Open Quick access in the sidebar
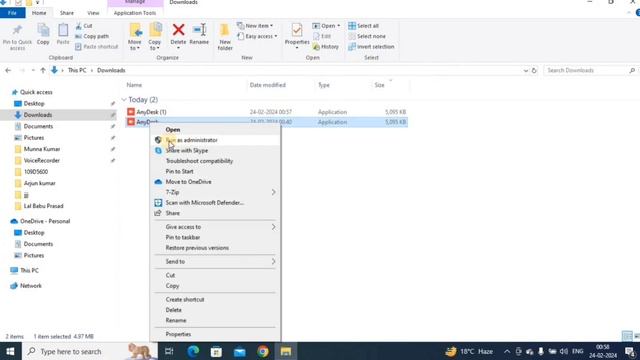 [36, 92]
